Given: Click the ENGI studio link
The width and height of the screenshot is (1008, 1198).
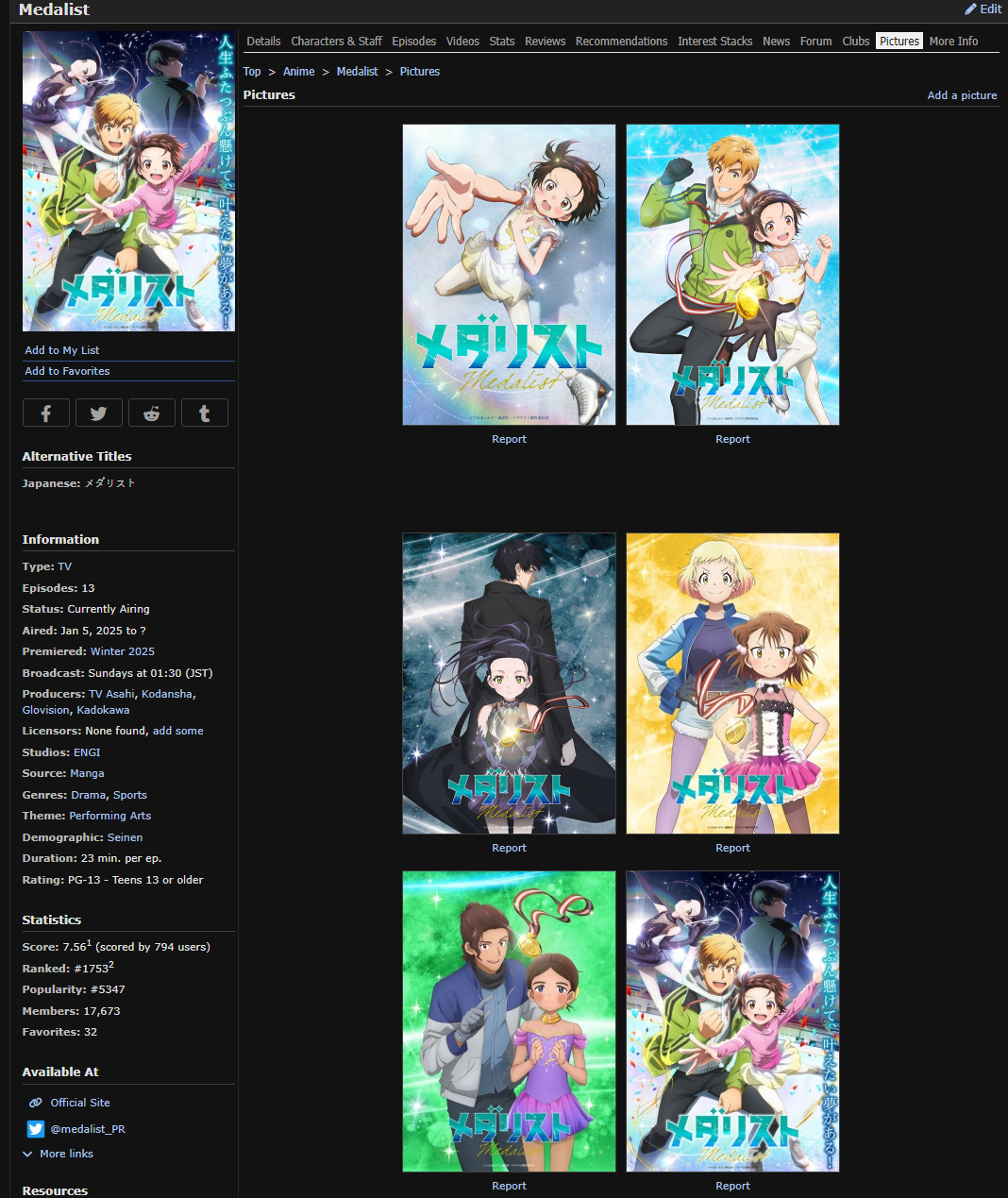Looking at the screenshot, I should tap(87, 752).
